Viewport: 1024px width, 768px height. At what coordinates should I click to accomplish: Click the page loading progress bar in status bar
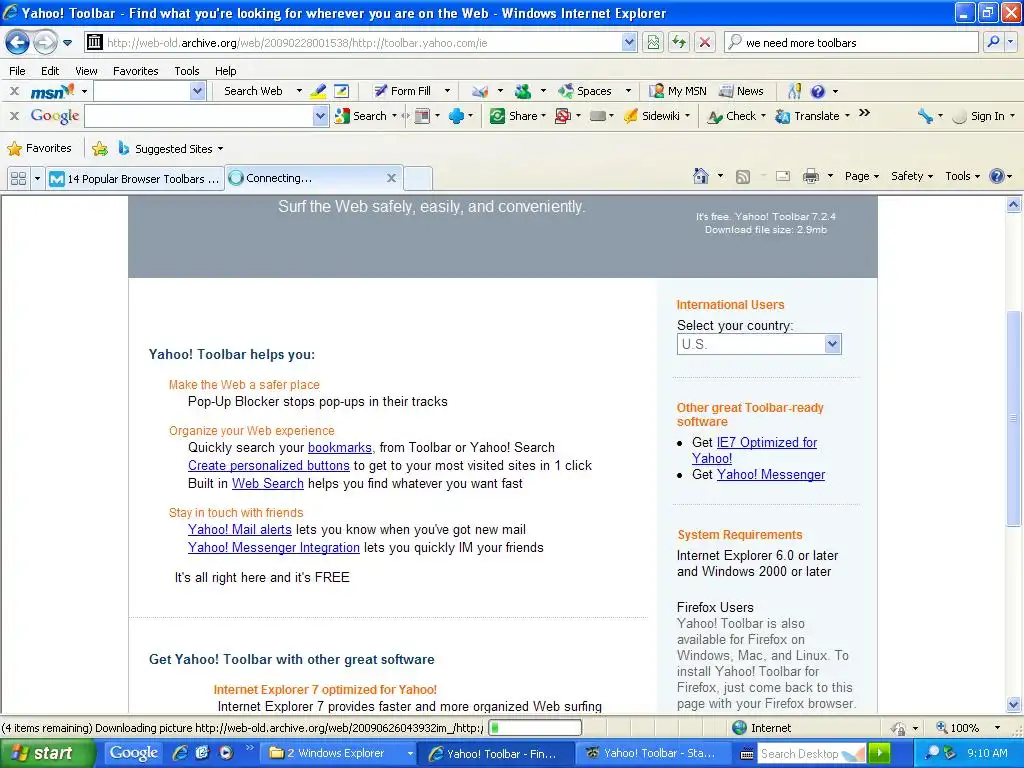[535, 728]
